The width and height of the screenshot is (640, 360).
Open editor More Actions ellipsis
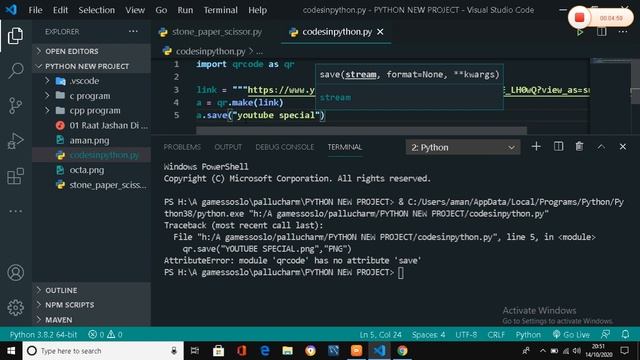(x=622, y=32)
